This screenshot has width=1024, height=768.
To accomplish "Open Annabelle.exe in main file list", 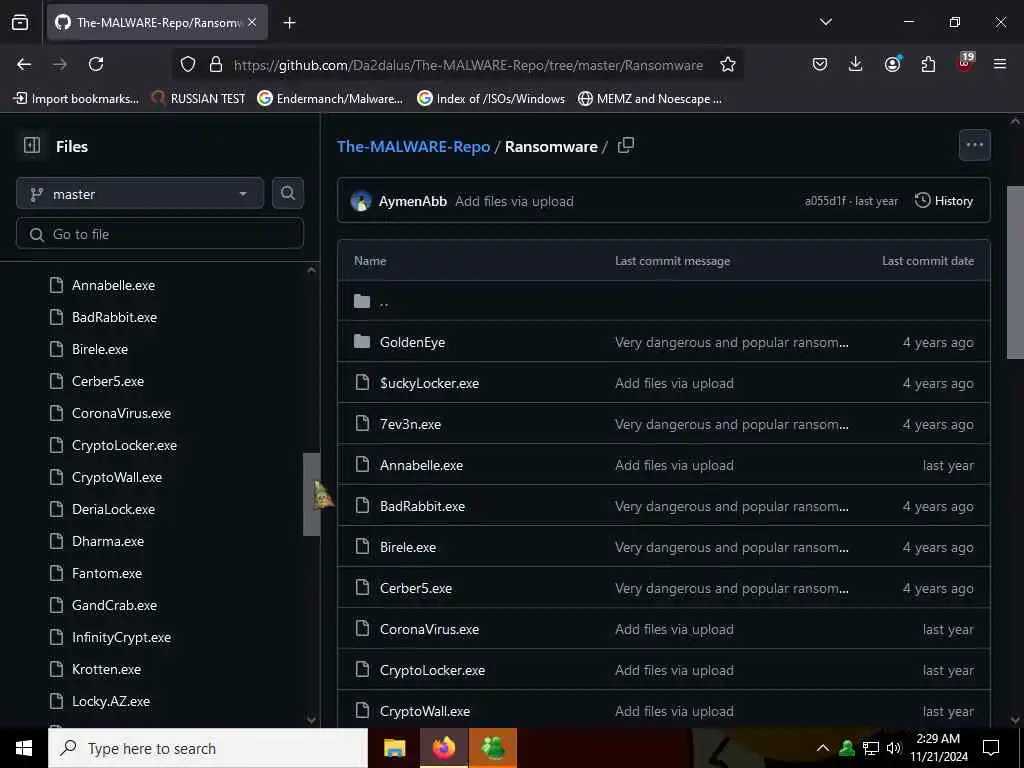I will [x=421, y=466].
